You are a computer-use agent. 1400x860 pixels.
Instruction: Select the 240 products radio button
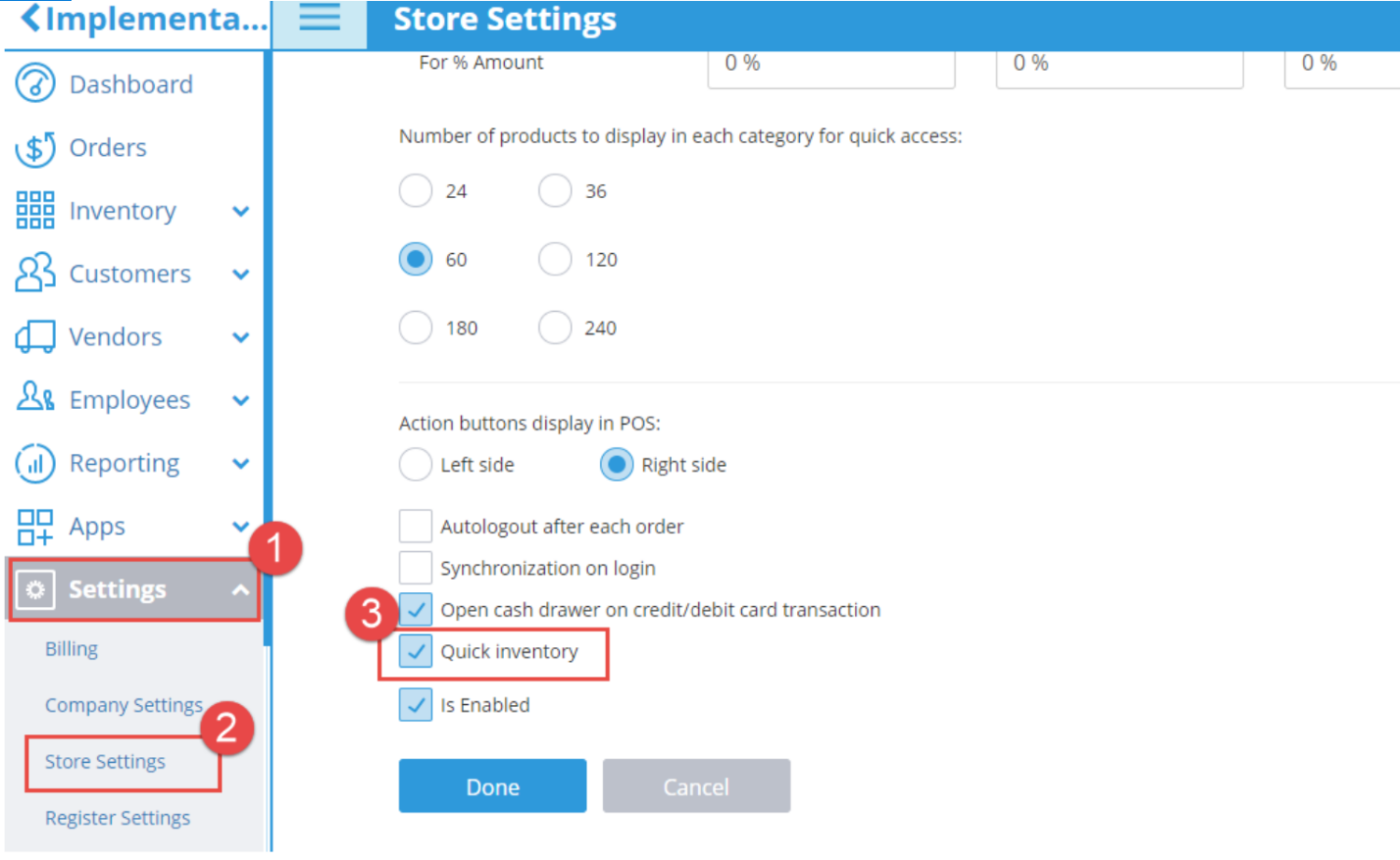pyautogui.click(x=554, y=327)
